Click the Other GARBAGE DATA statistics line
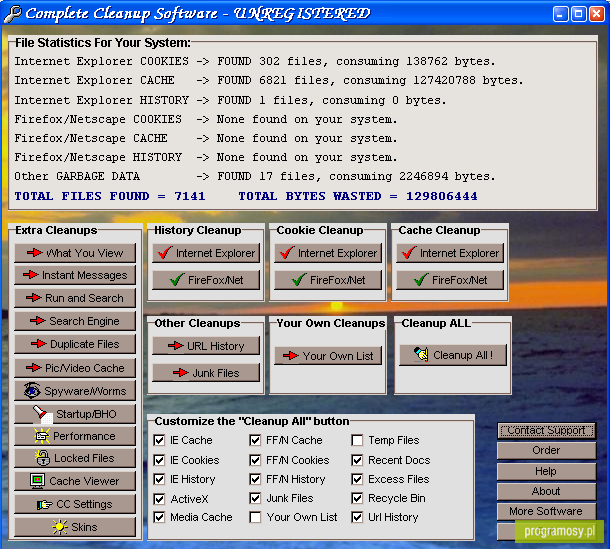 point(255,176)
